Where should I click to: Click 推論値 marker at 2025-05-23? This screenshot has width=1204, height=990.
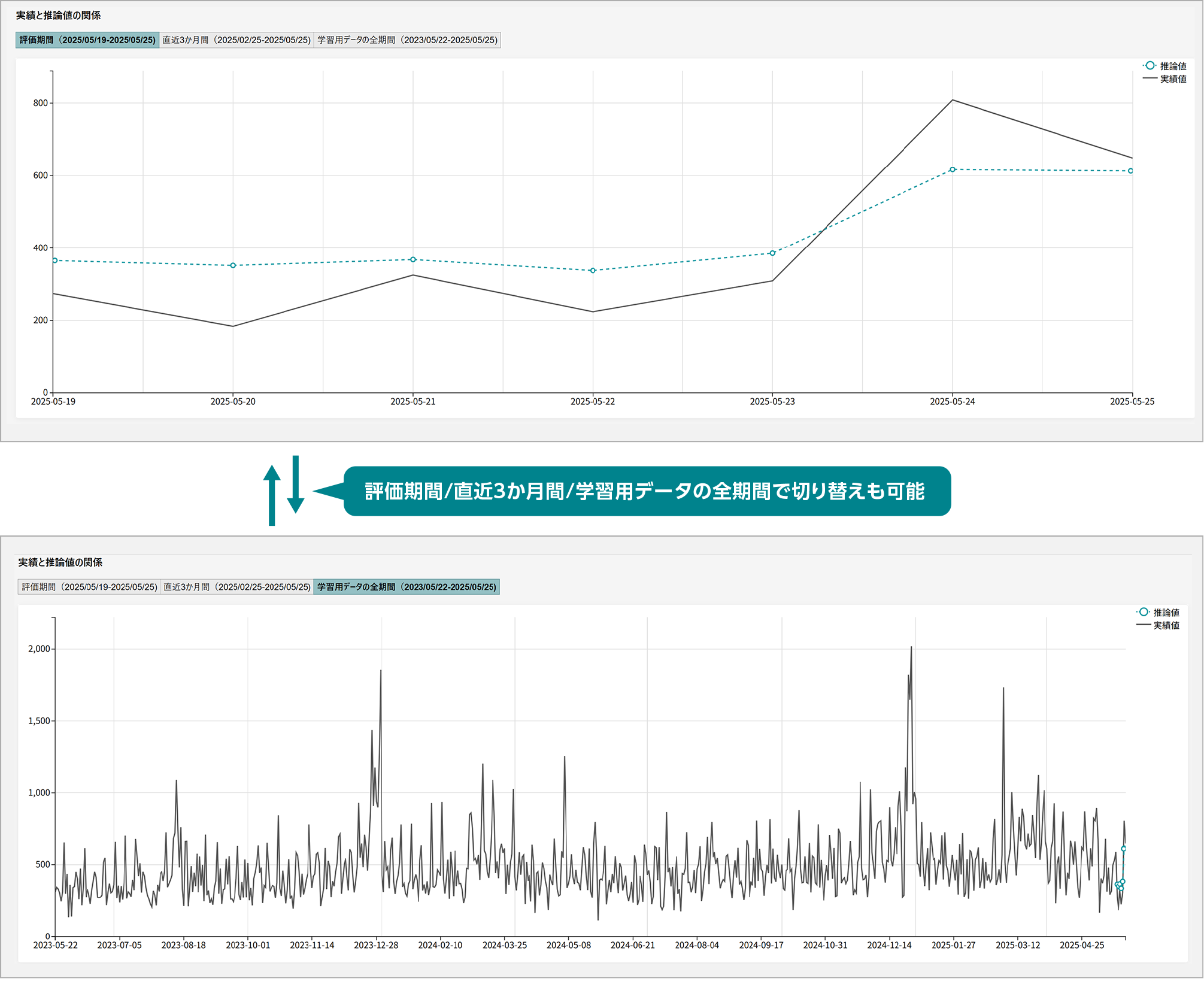coord(772,253)
